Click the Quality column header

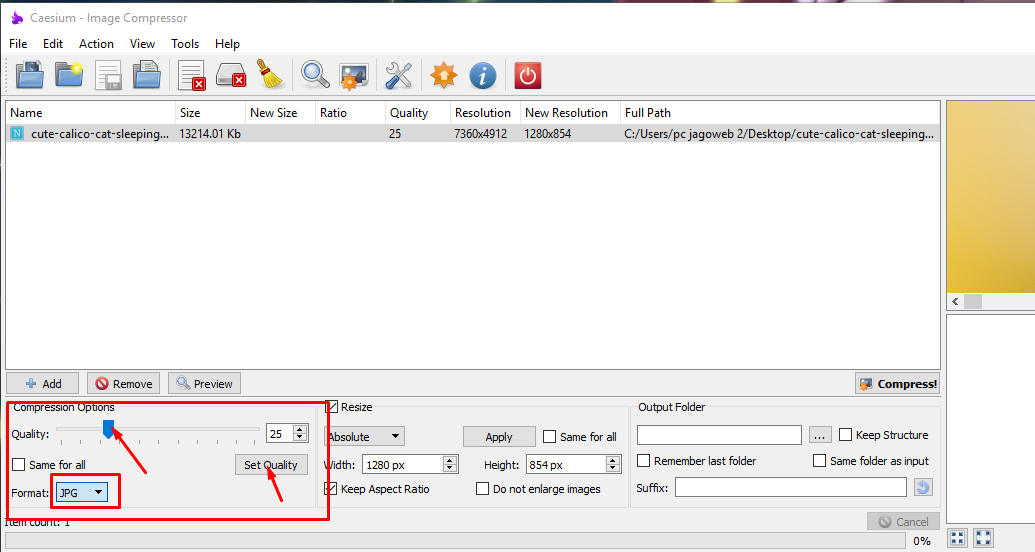pyautogui.click(x=418, y=113)
